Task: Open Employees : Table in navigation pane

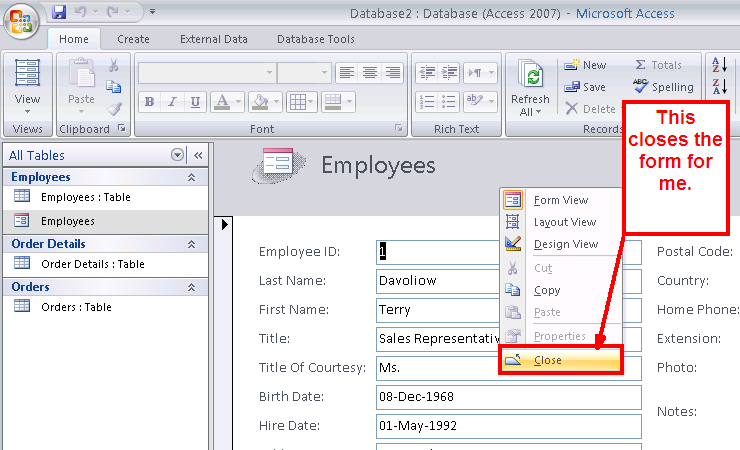Action: [x=106, y=197]
